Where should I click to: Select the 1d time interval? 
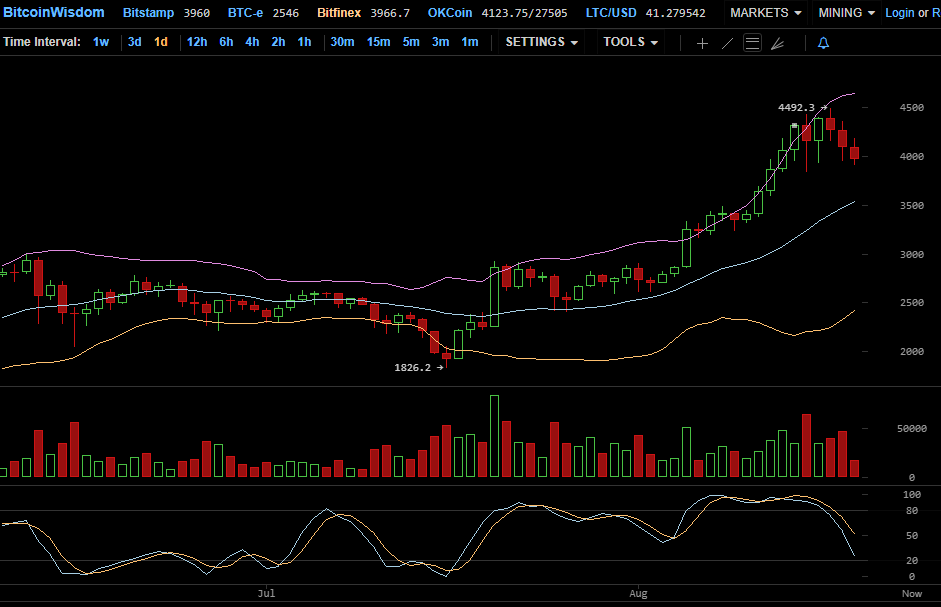tap(160, 42)
